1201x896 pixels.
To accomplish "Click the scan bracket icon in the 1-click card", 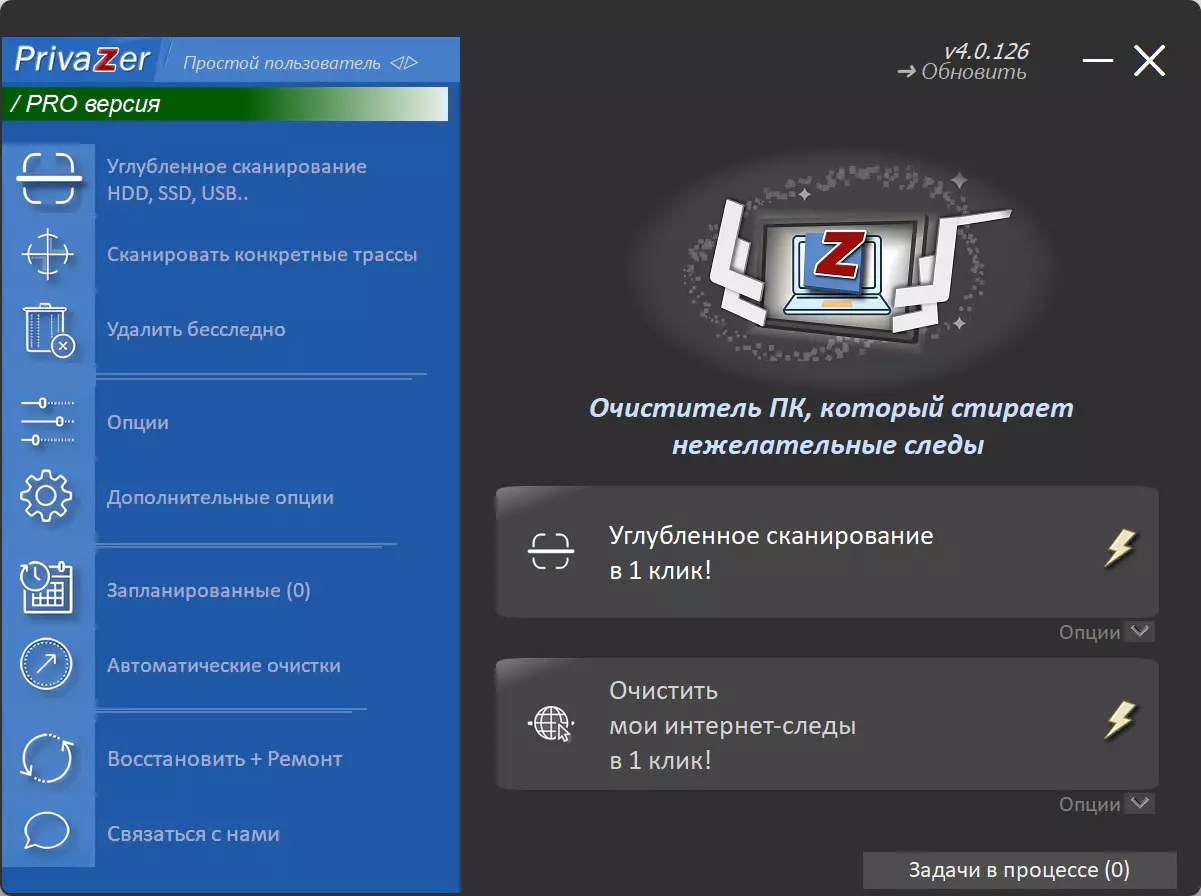I will [551, 551].
